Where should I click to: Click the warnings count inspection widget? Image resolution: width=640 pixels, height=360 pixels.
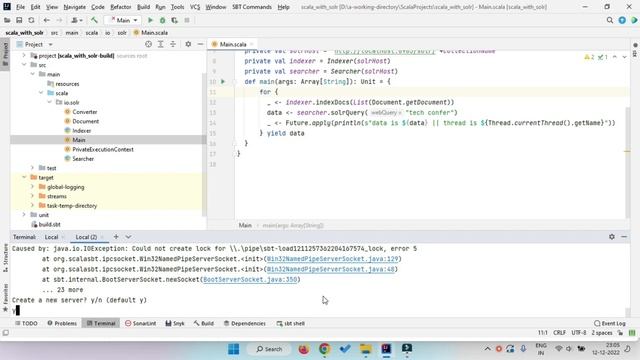coord(589,57)
